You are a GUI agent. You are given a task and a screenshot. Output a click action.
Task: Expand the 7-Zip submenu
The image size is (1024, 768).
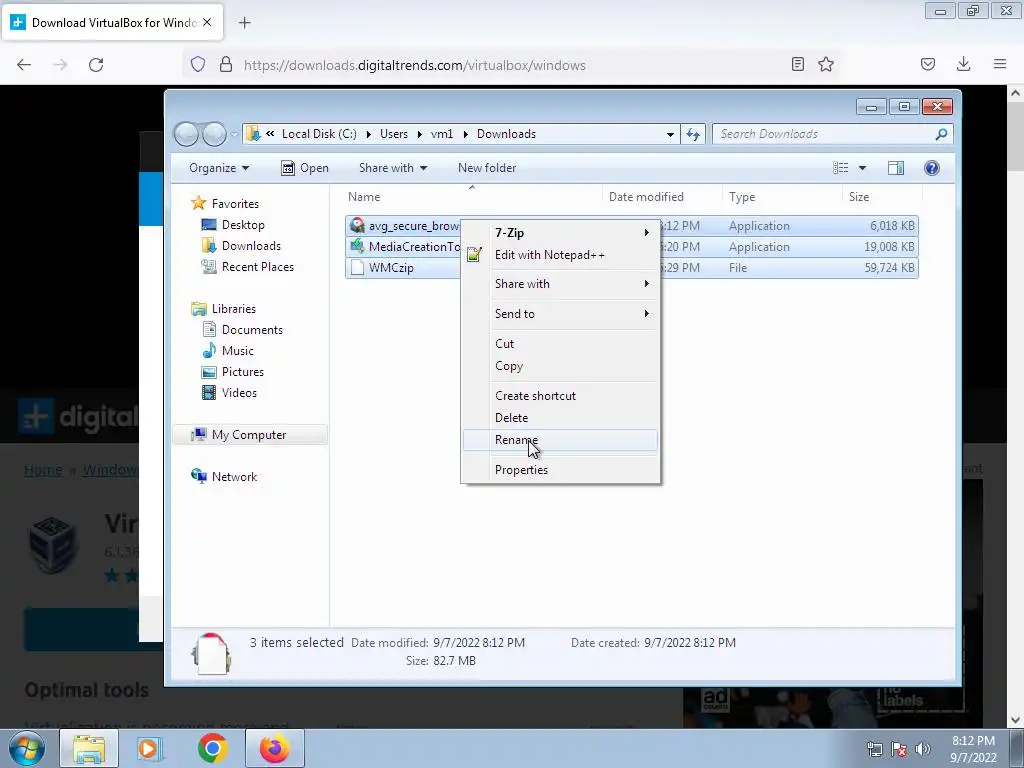pos(560,232)
